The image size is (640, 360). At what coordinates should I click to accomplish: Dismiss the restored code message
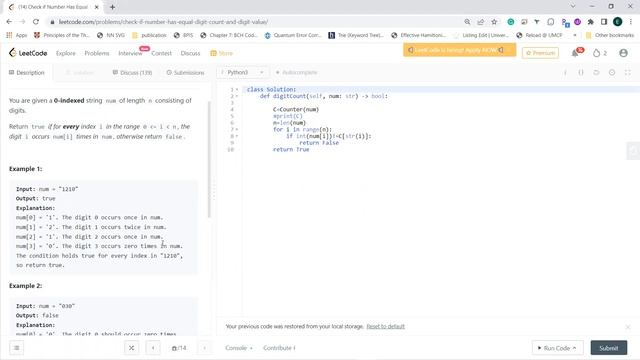[628, 327]
